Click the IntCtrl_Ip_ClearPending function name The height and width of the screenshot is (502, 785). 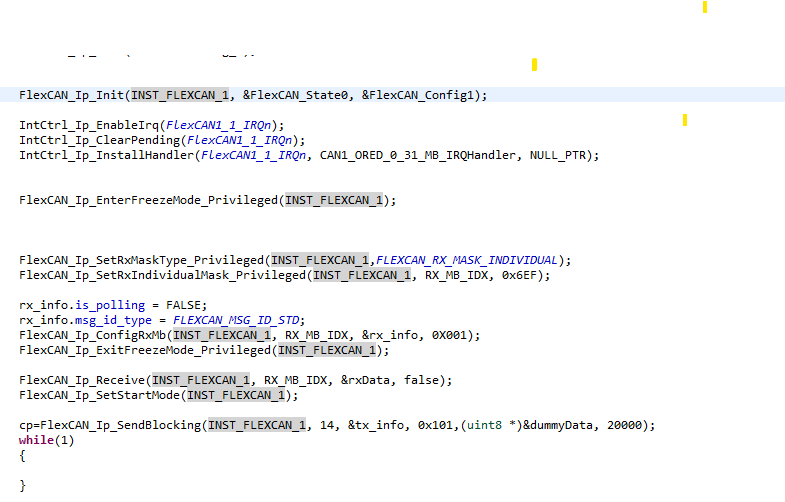[x=100, y=140]
